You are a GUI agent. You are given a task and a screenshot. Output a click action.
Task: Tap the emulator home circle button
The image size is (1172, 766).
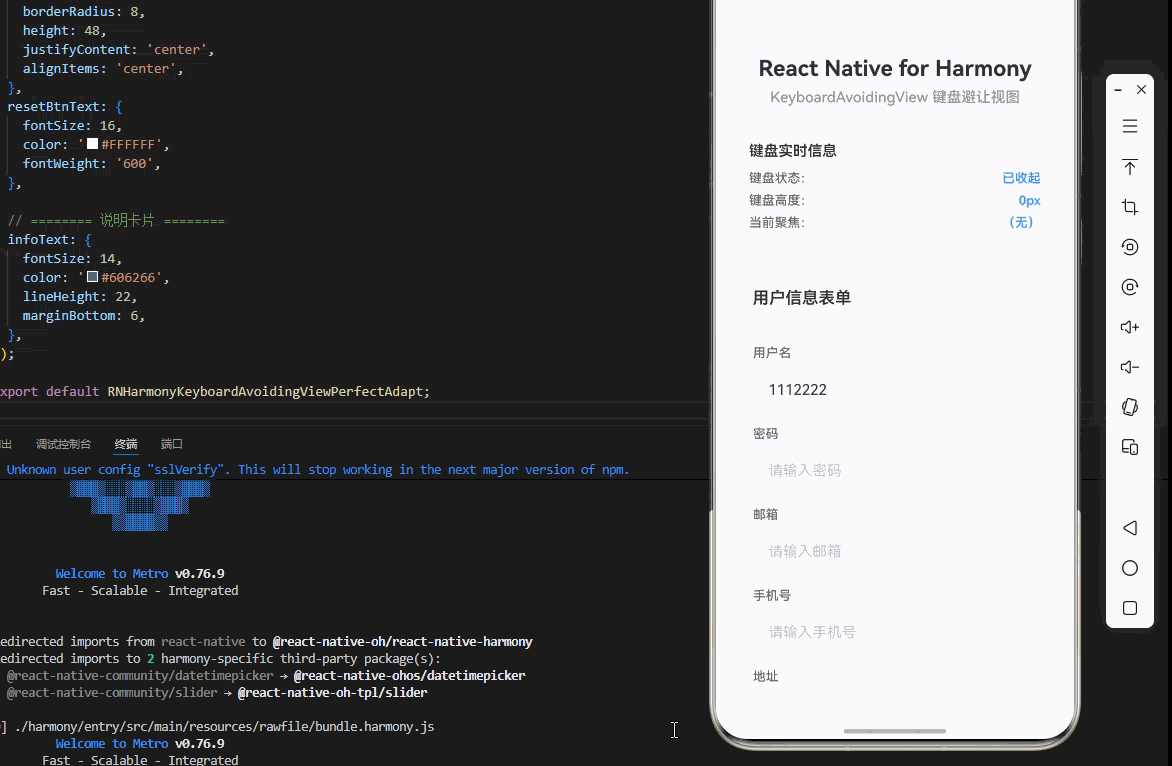coord(1129,568)
